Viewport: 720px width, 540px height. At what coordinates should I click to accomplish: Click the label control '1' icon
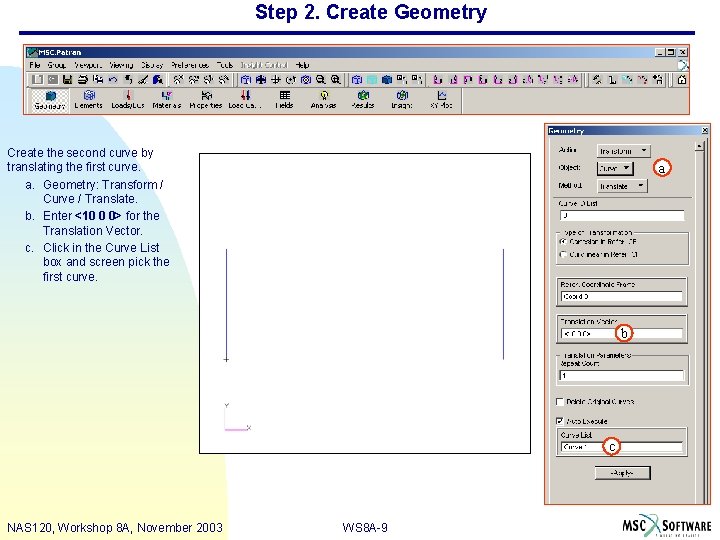click(x=612, y=80)
